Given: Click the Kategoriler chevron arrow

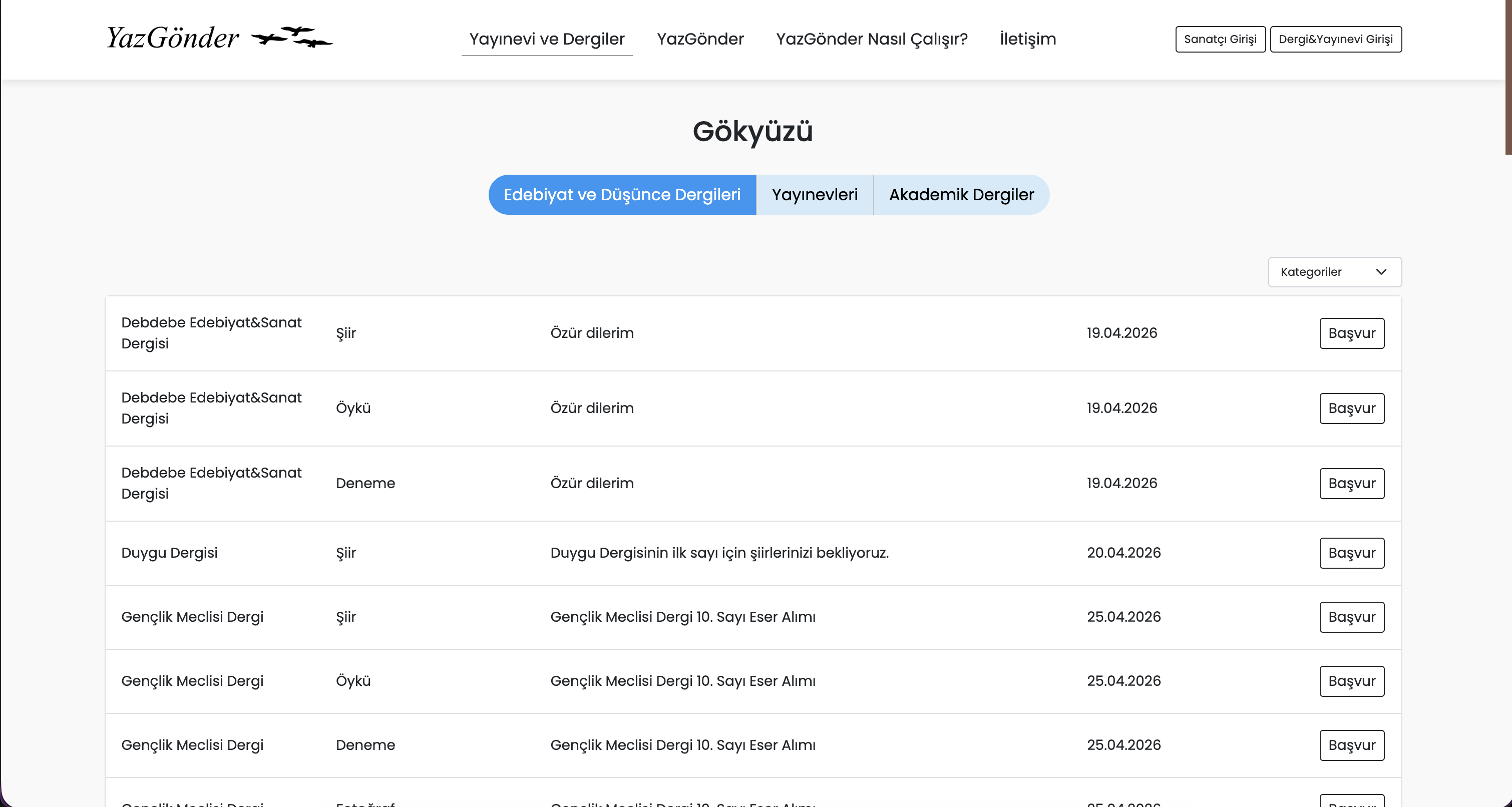Looking at the screenshot, I should [1380, 272].
